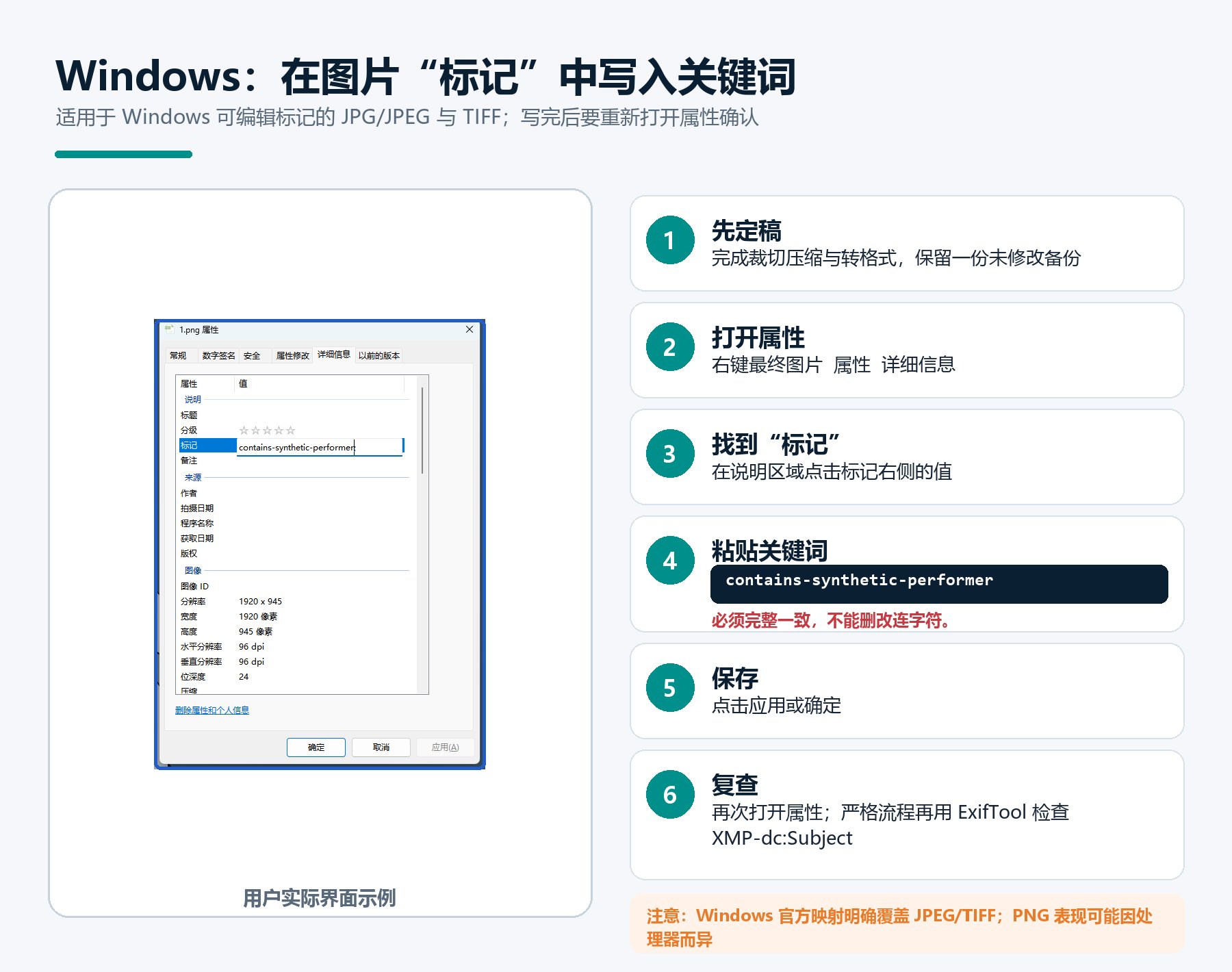Click the 水平分辨率 property label
The image size is (1232, 972).
tap(201, 647)
